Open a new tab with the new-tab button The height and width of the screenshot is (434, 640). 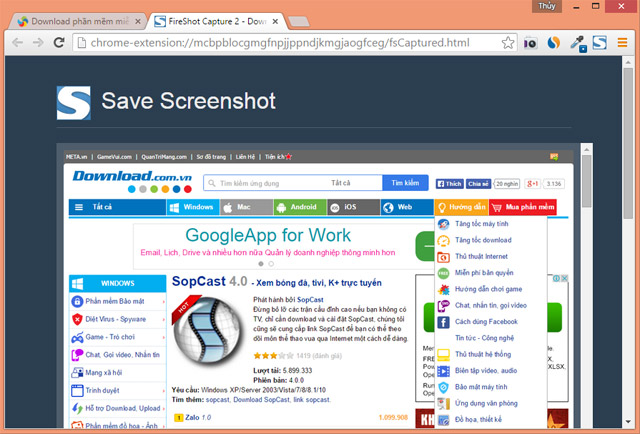click(x=299, y=22)
